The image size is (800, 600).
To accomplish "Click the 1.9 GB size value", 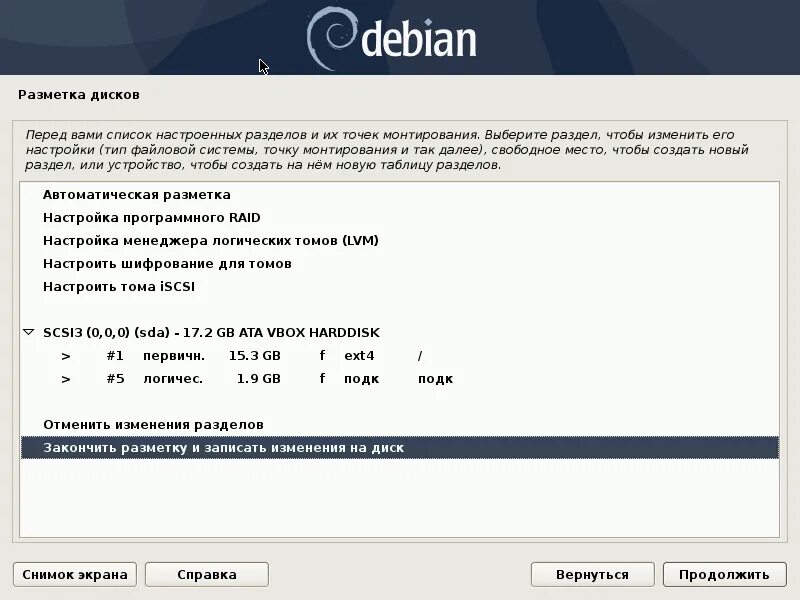I will point(259,379).
